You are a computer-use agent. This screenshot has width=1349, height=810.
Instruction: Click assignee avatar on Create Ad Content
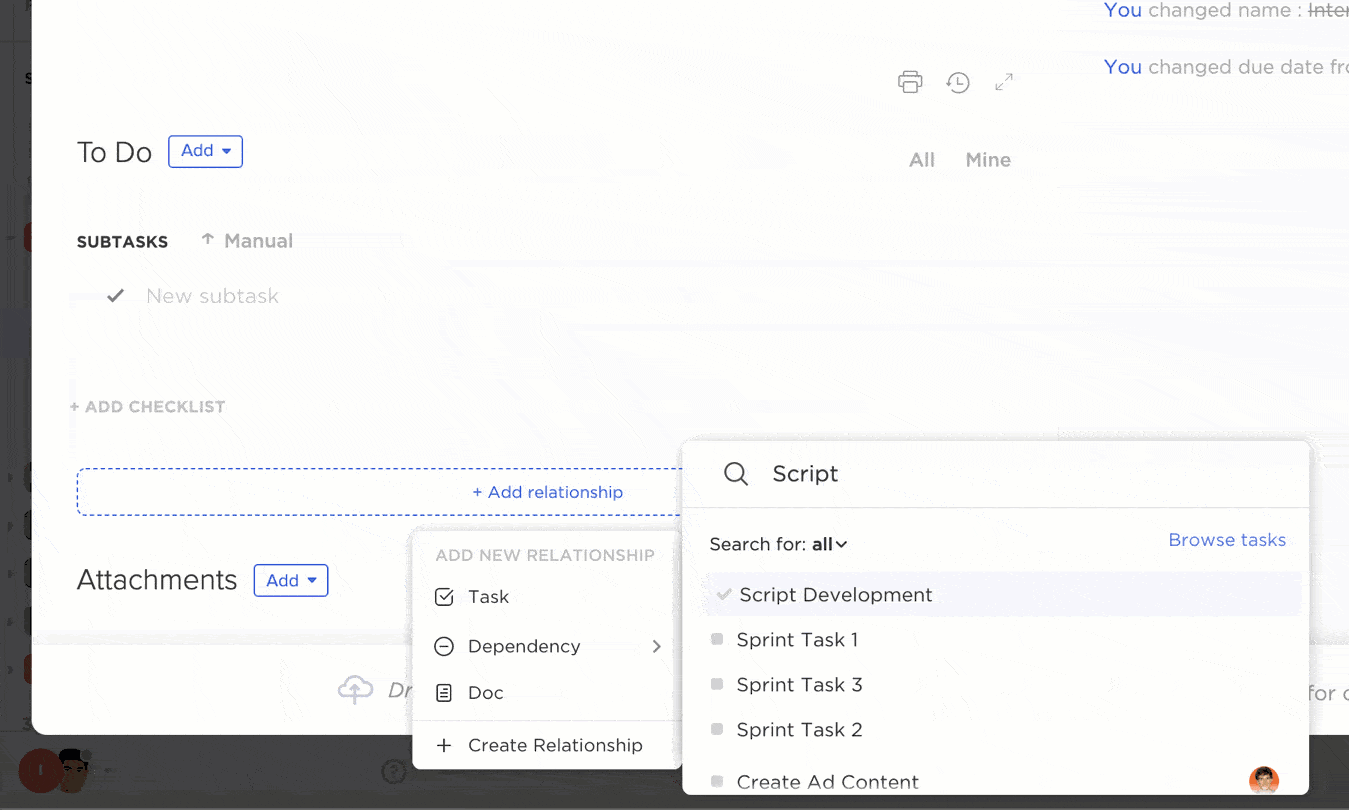[1263, 781]
